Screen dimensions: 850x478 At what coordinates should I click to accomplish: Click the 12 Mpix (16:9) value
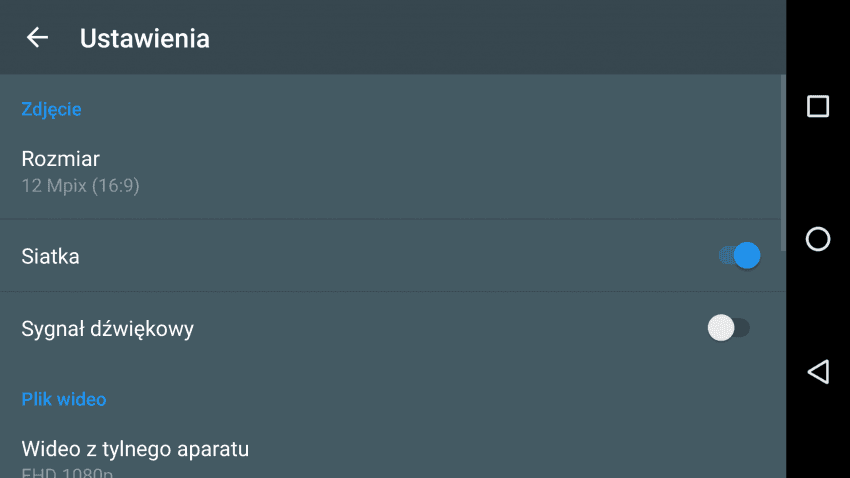80,186
